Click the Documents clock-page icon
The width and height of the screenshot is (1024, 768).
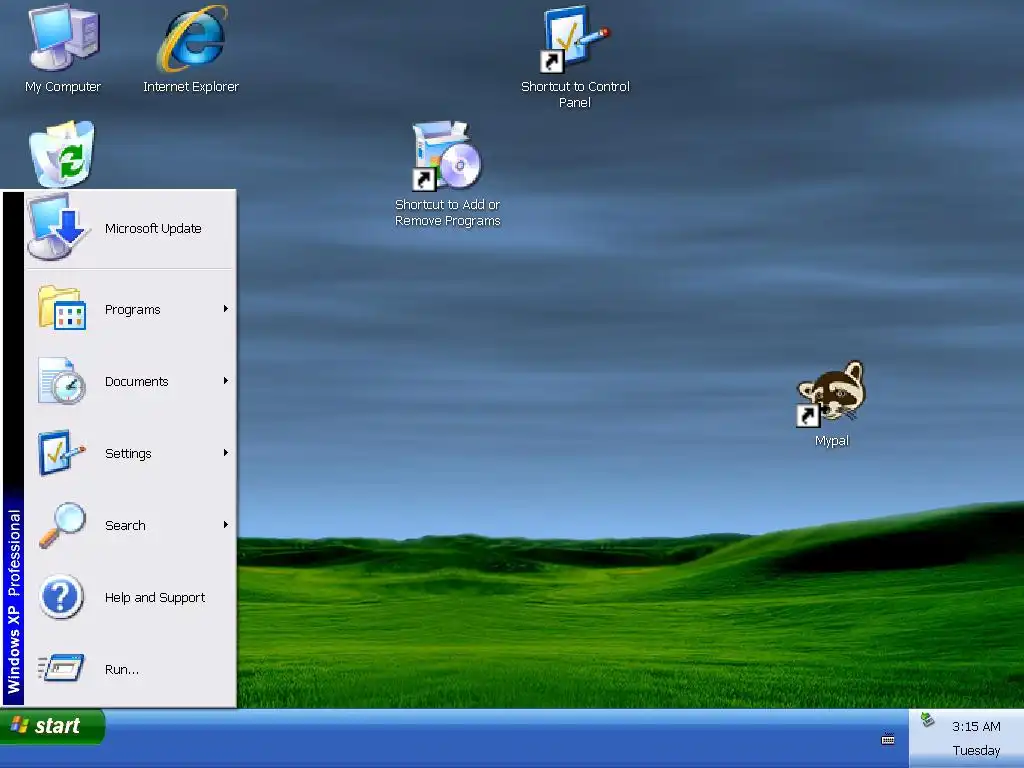tap(62, 381)
